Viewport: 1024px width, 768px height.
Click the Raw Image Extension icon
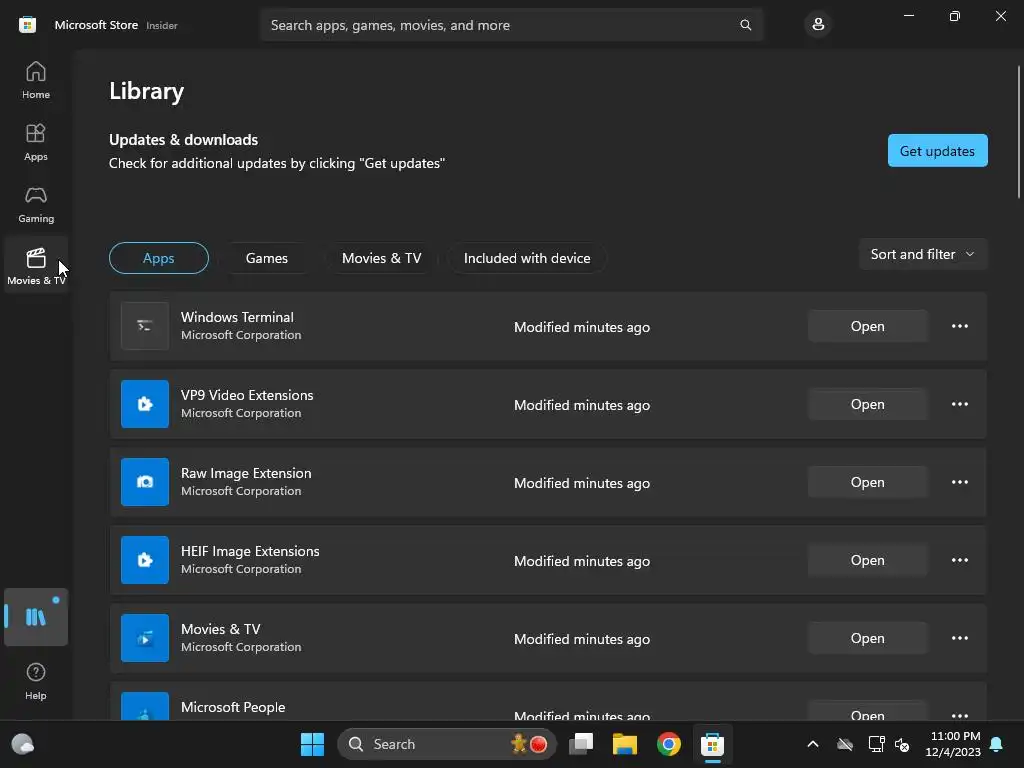(145, 482)
